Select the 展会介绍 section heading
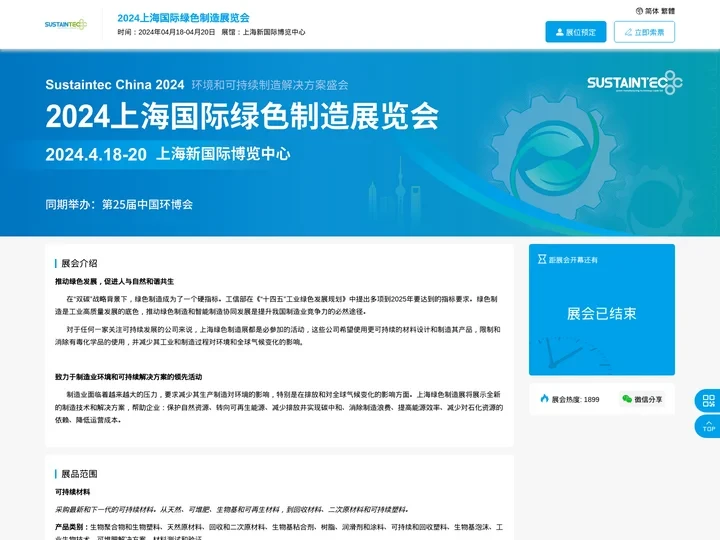 point(79,263)
